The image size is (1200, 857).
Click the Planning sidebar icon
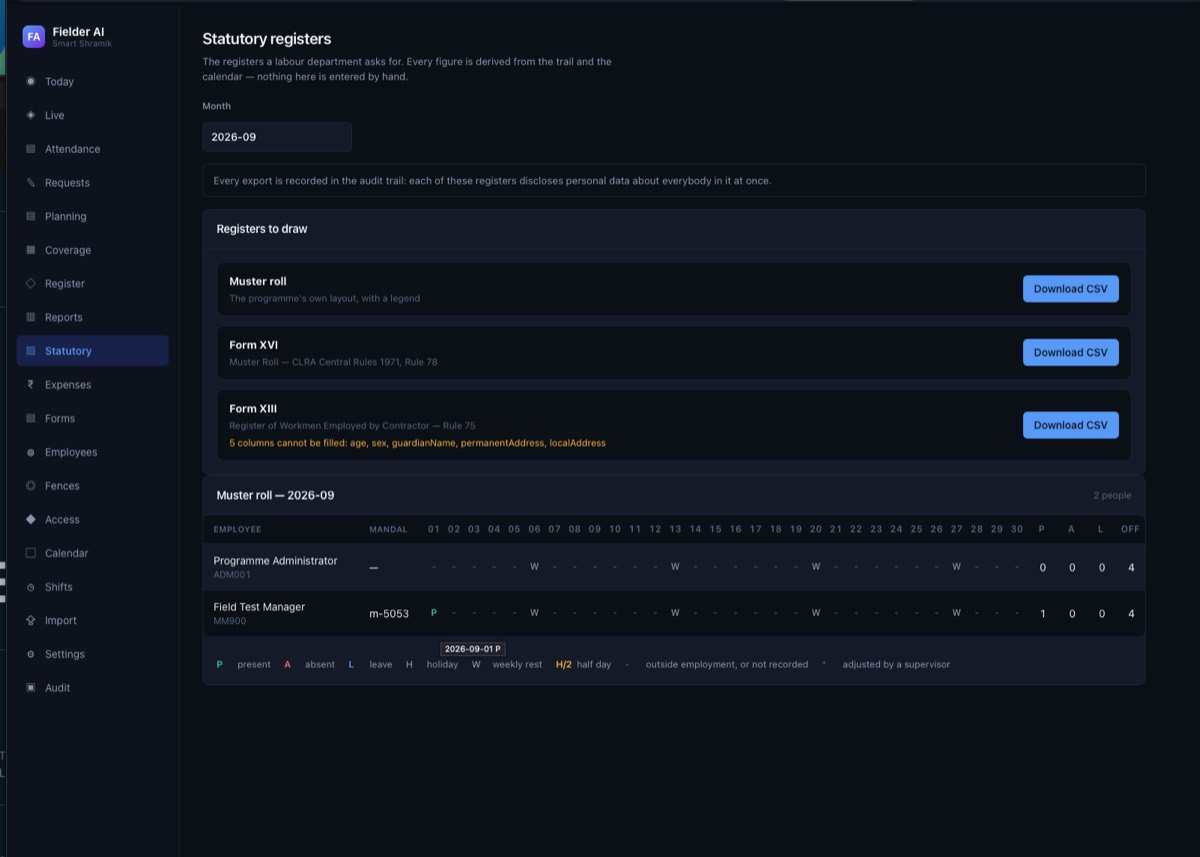[31, 216]
